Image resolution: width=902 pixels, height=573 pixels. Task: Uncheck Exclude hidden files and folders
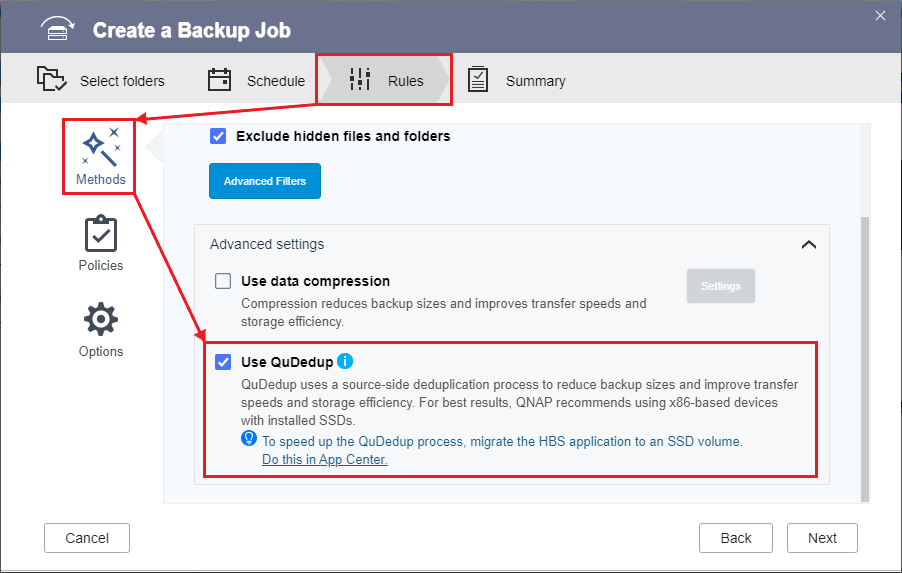218,136
